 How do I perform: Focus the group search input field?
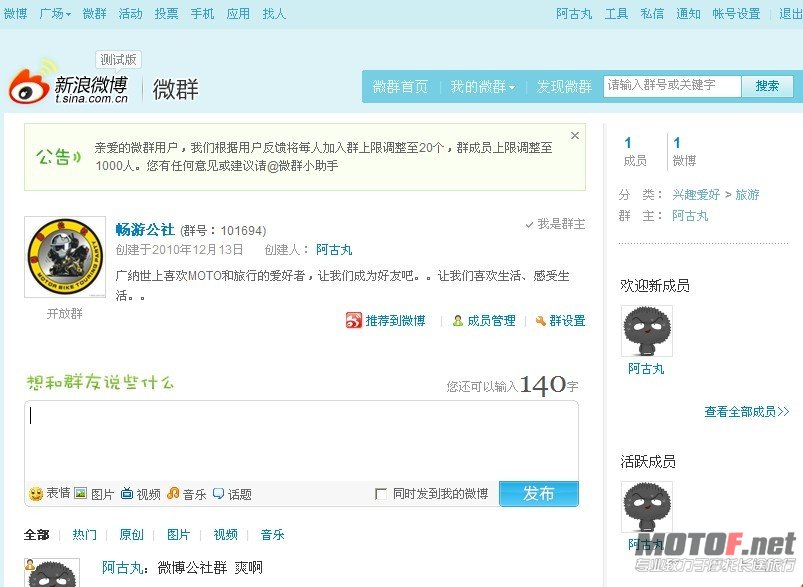672,86
